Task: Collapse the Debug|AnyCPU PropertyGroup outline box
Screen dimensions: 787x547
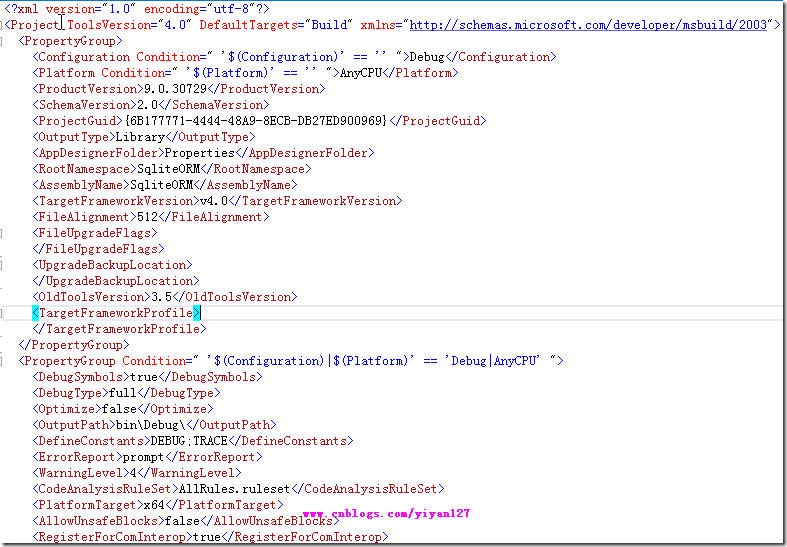Action: (2, 361)
